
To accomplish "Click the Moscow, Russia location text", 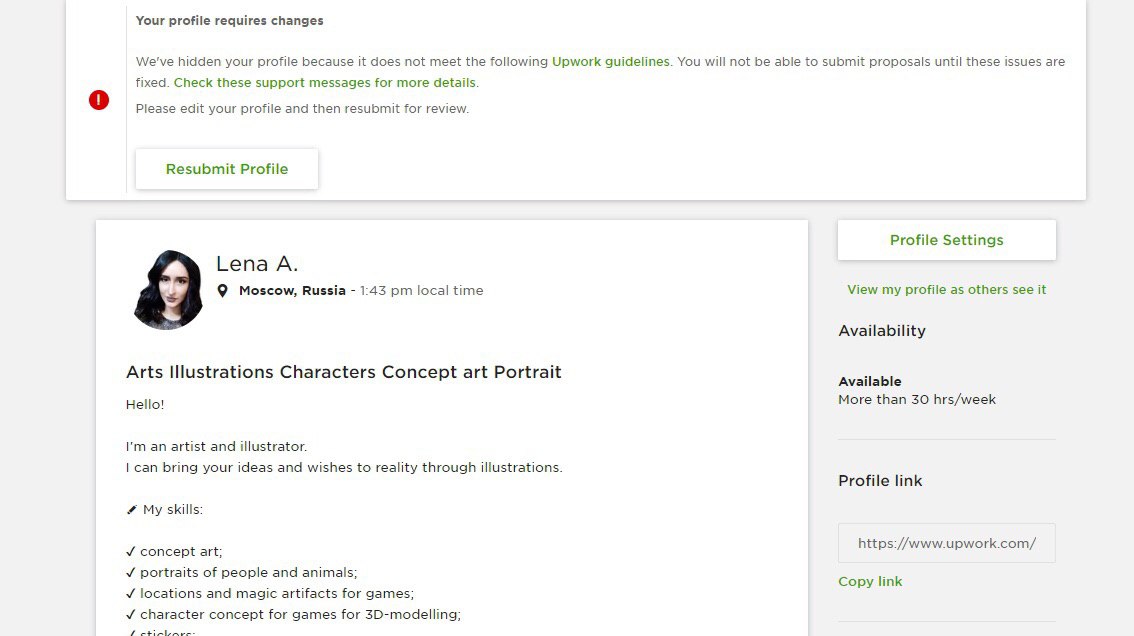I will (x=292, y=291).
